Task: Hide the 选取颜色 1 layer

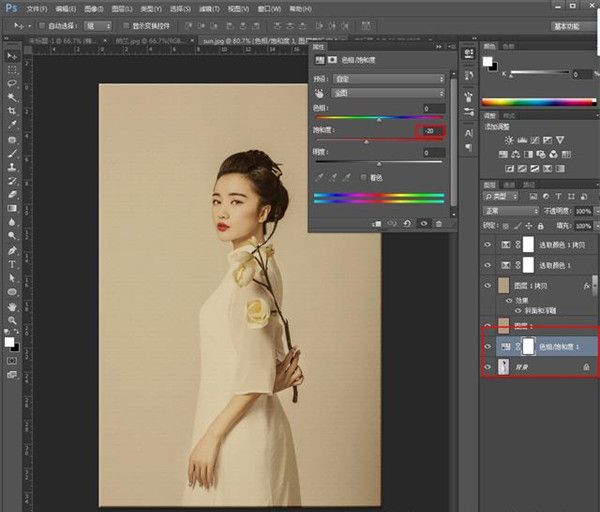Action: pos(488,265)
